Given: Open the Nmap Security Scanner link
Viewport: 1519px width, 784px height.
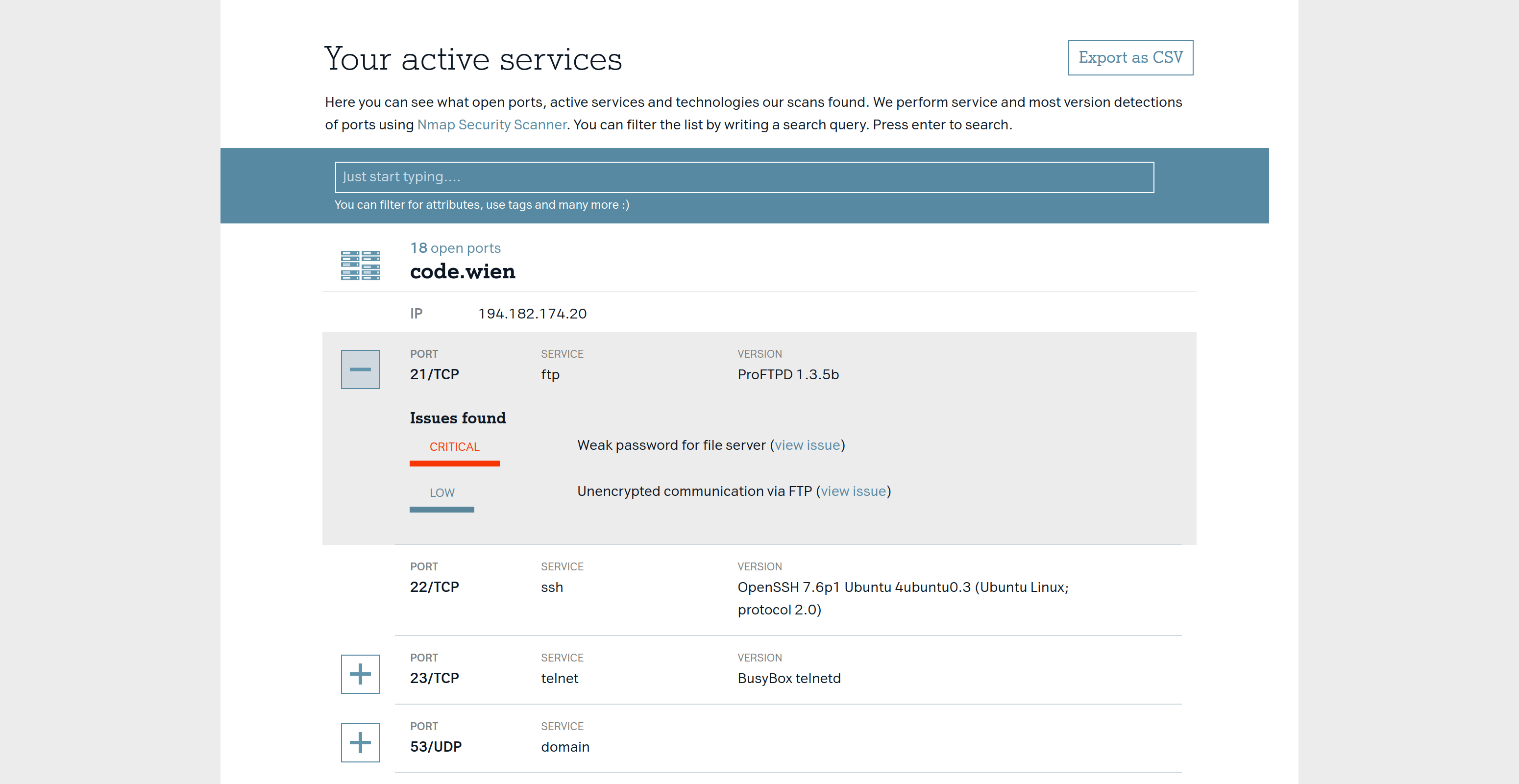Looking at the screenshot, I should 491,125.
